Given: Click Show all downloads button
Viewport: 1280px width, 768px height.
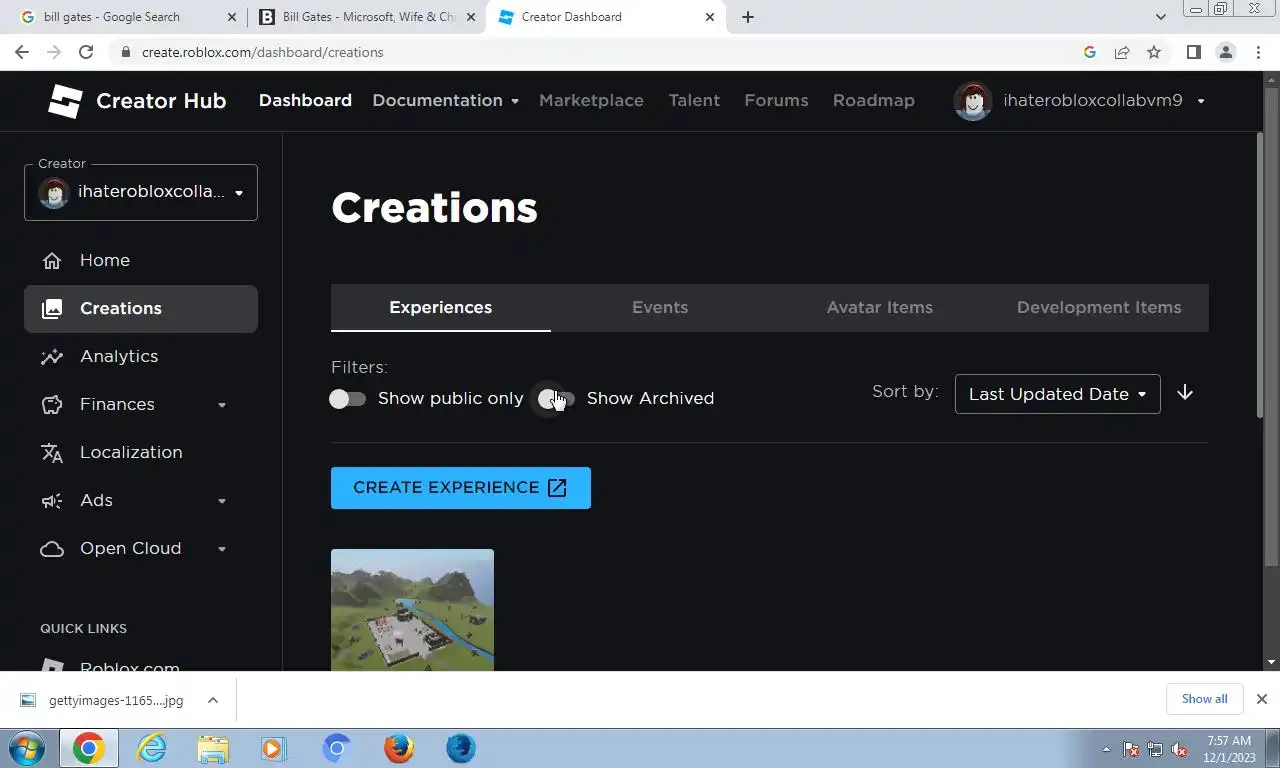Looking at the screenshot, I should point(1204,699).
